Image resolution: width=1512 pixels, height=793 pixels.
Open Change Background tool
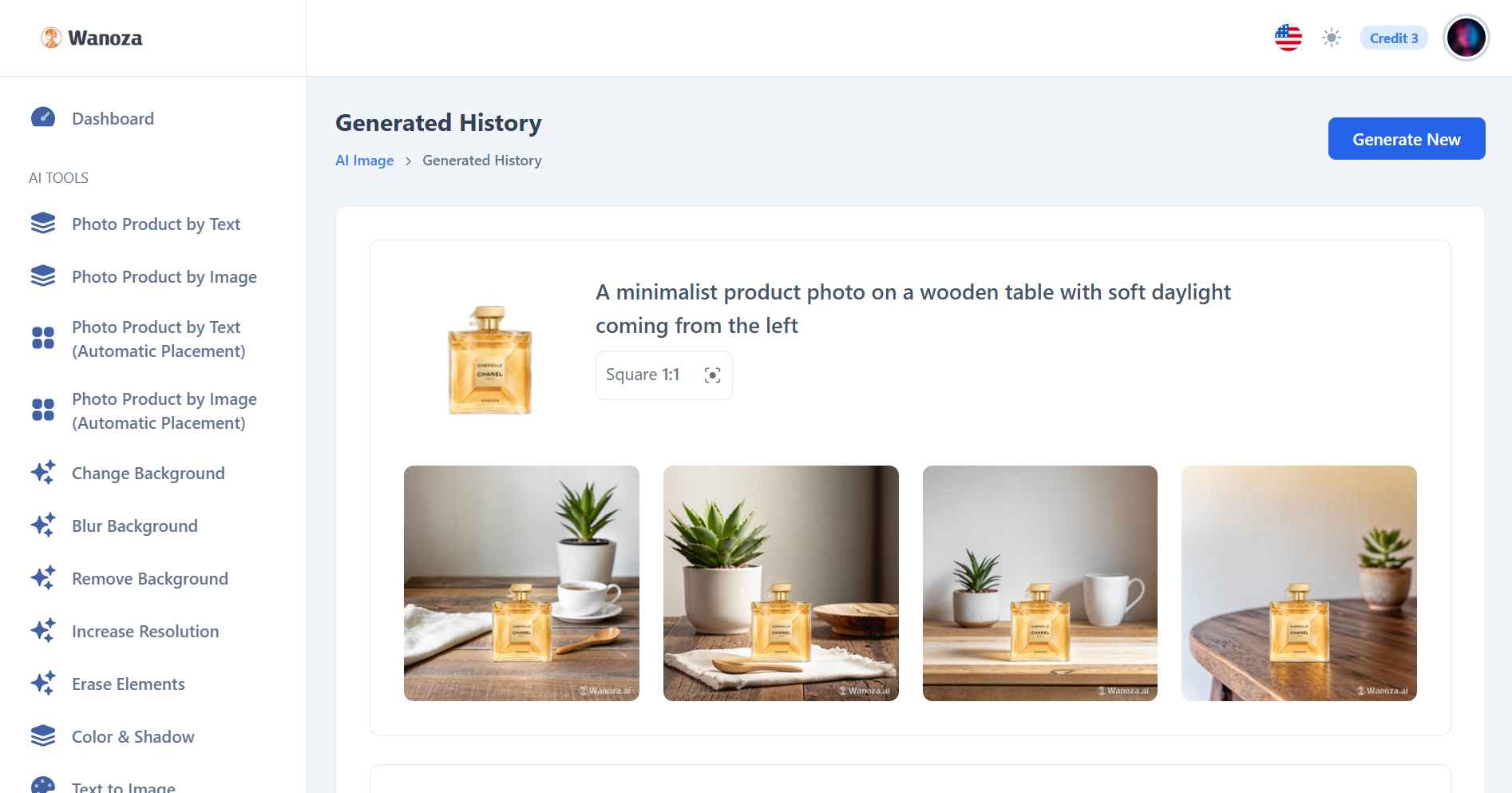click(148, 474)
